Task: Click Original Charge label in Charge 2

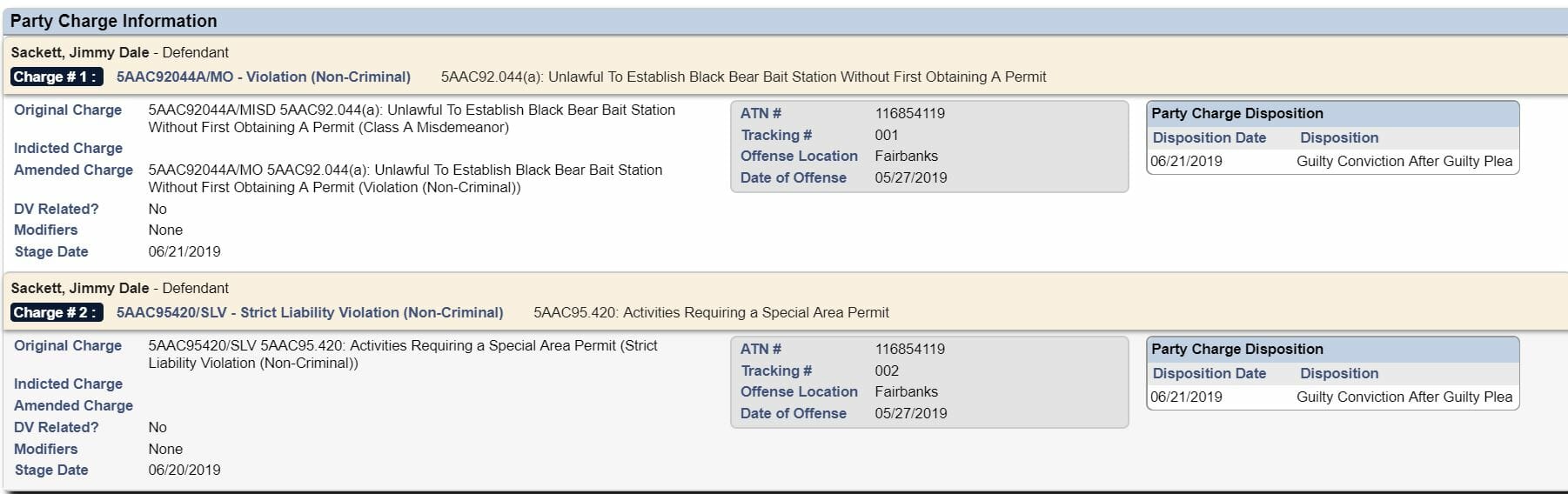Action: tap(68, 345)
